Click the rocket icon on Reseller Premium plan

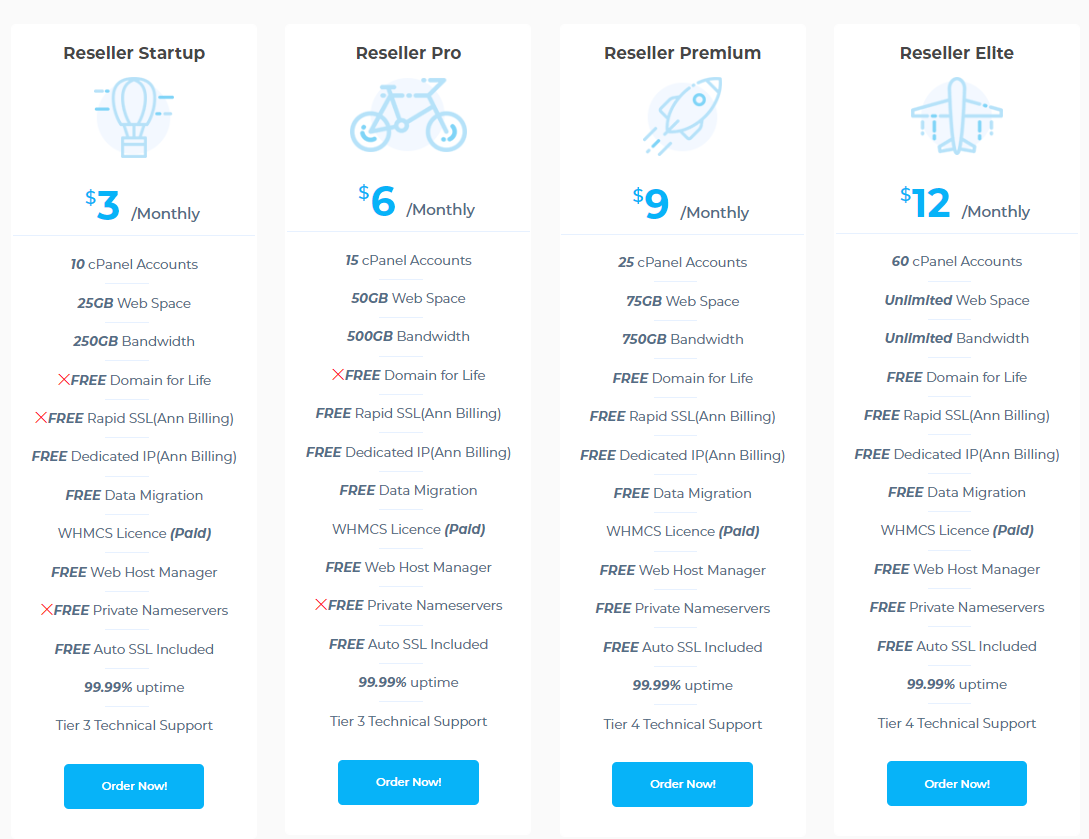click(682, 113)
